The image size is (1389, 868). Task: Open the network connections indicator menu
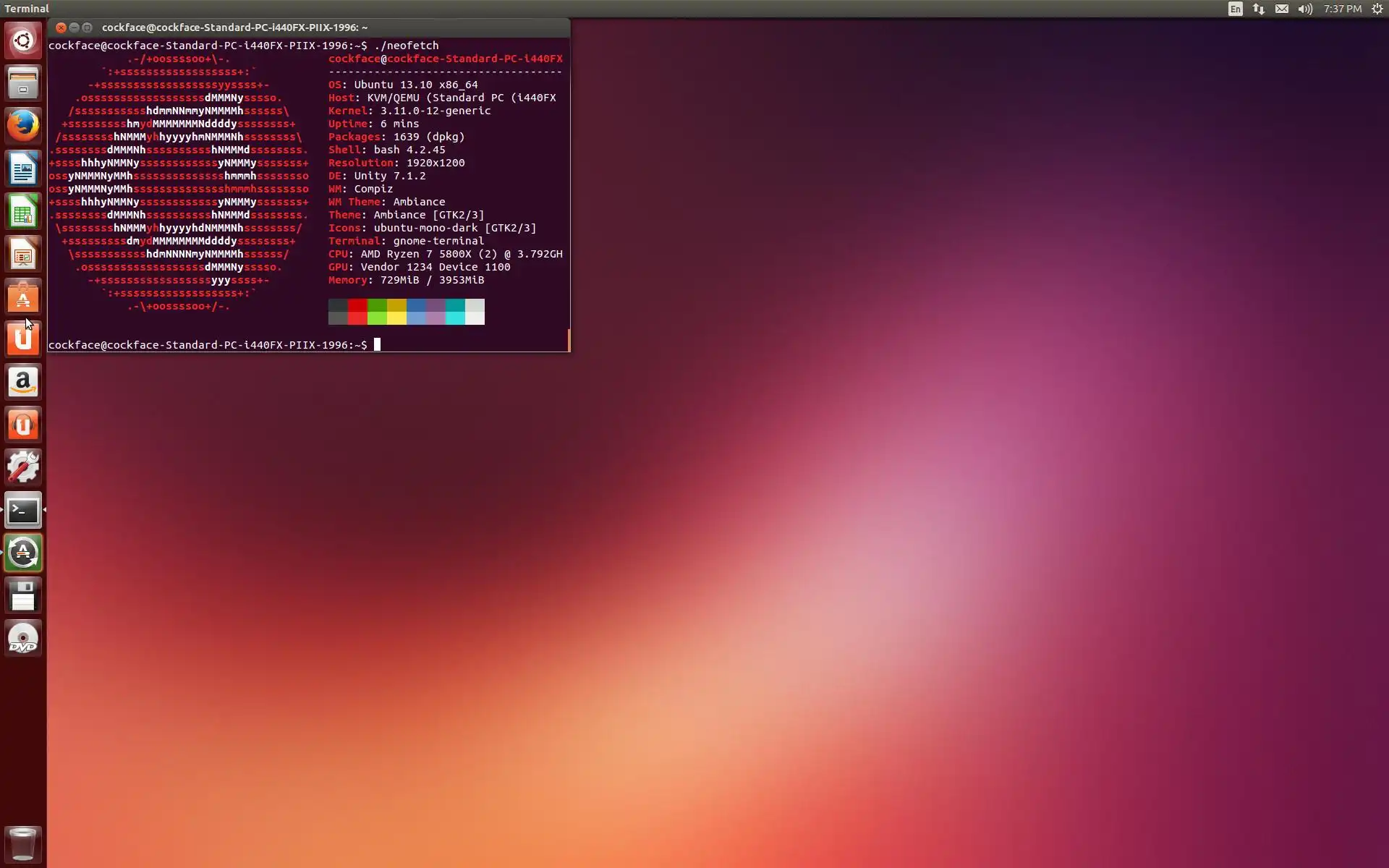tap(1259, 9)
